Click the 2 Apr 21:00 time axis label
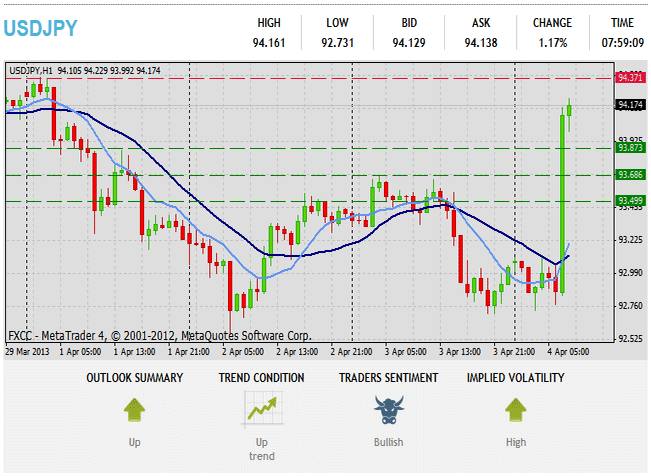651x476 pixels. 351,351
